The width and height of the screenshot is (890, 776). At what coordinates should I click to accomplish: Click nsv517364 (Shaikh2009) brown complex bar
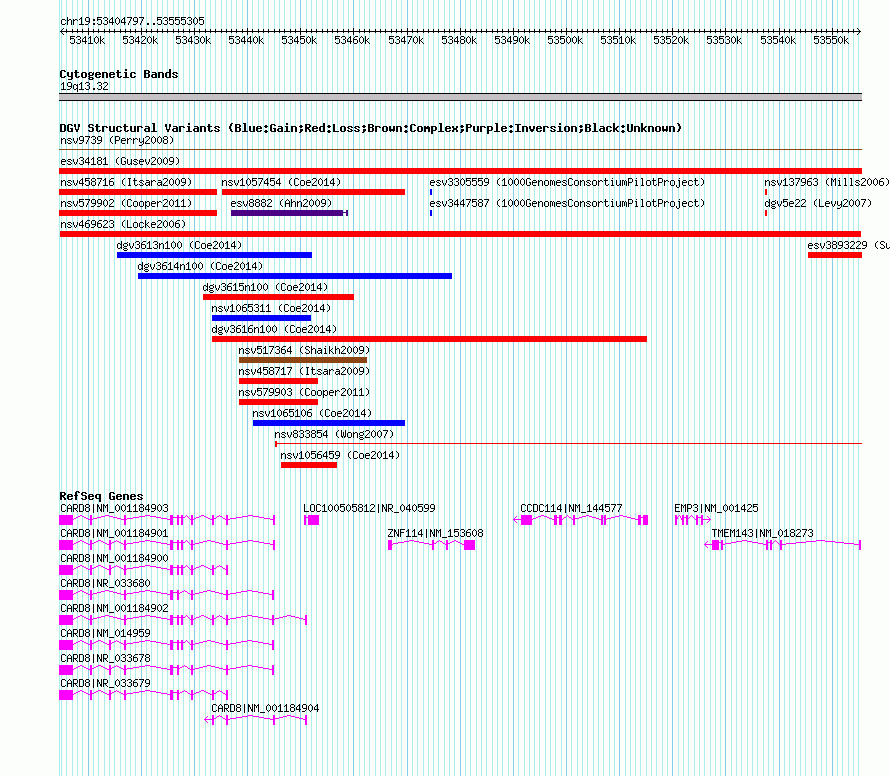303,360
